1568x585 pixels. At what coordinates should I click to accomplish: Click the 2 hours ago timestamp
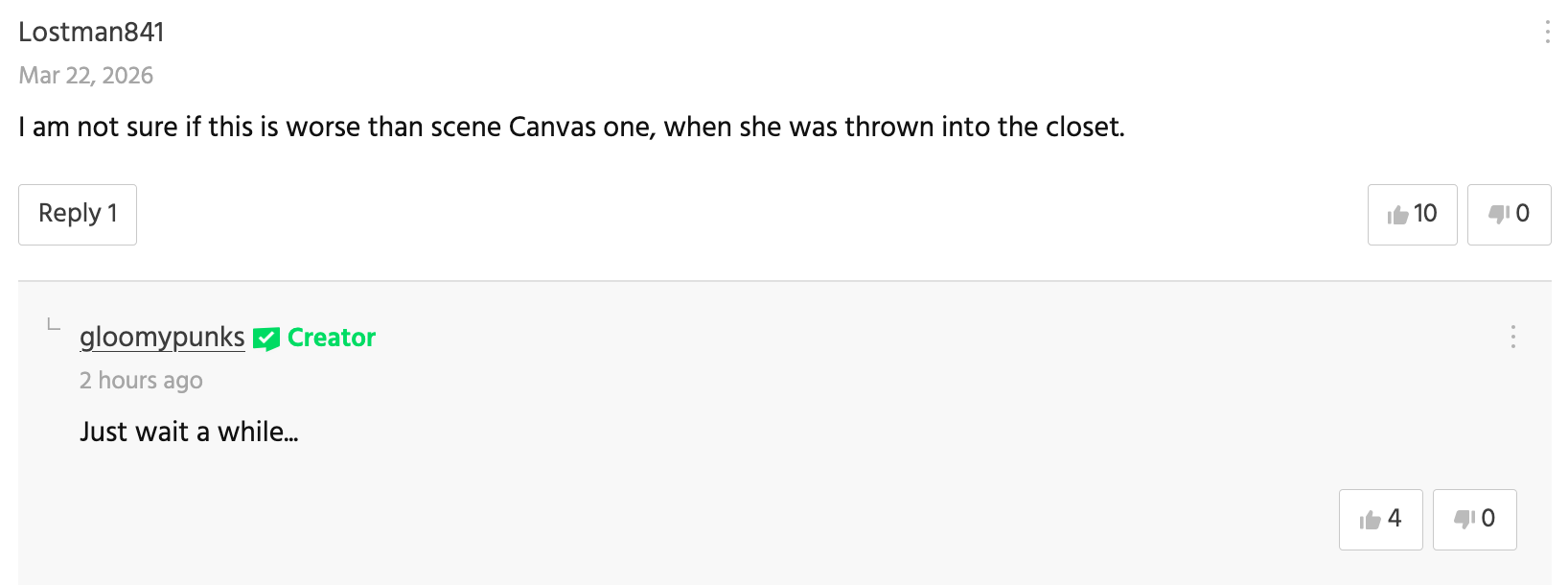tap(141, 381)
